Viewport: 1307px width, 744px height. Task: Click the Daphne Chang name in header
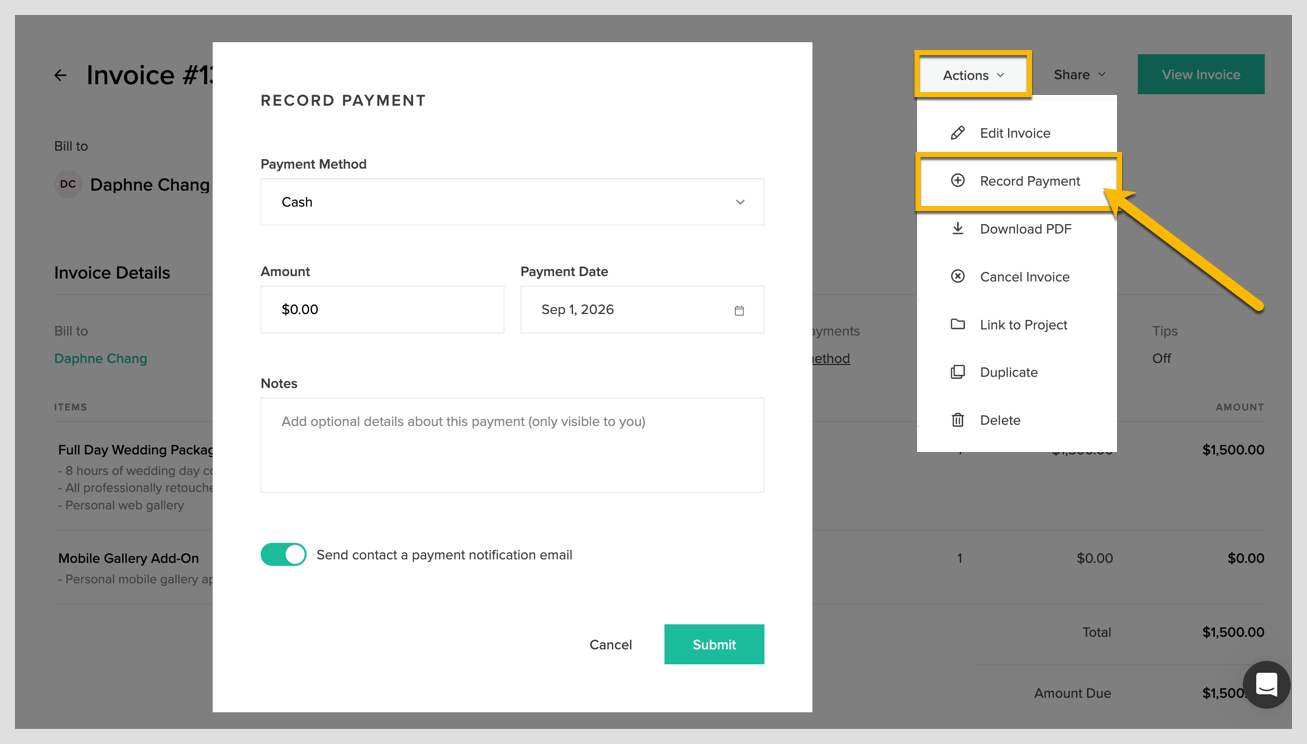(x=150, y=185)
